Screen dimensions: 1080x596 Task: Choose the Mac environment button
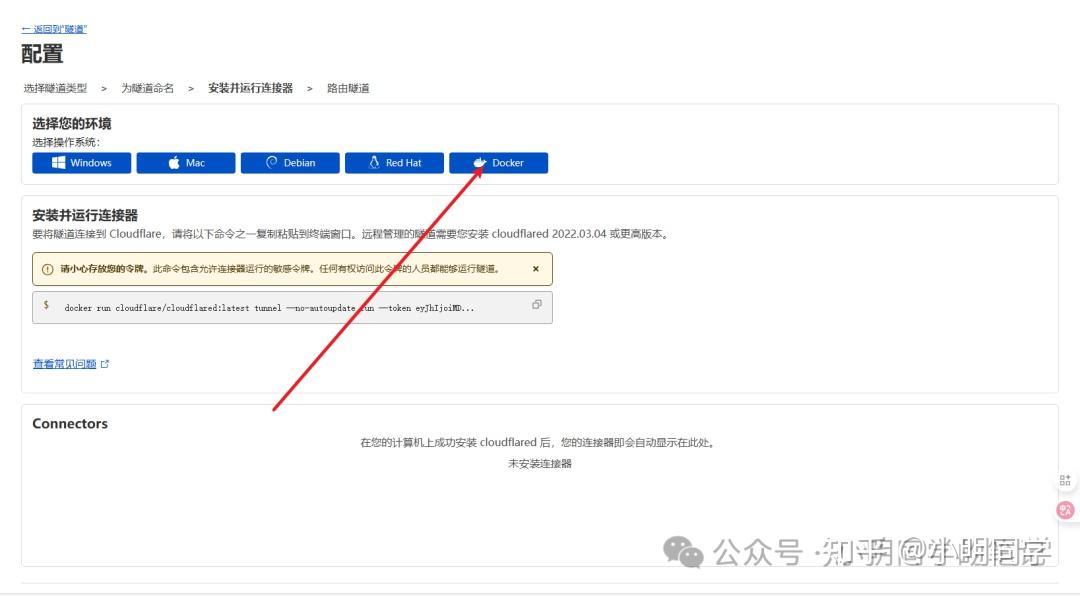click(x=186, y=163)
